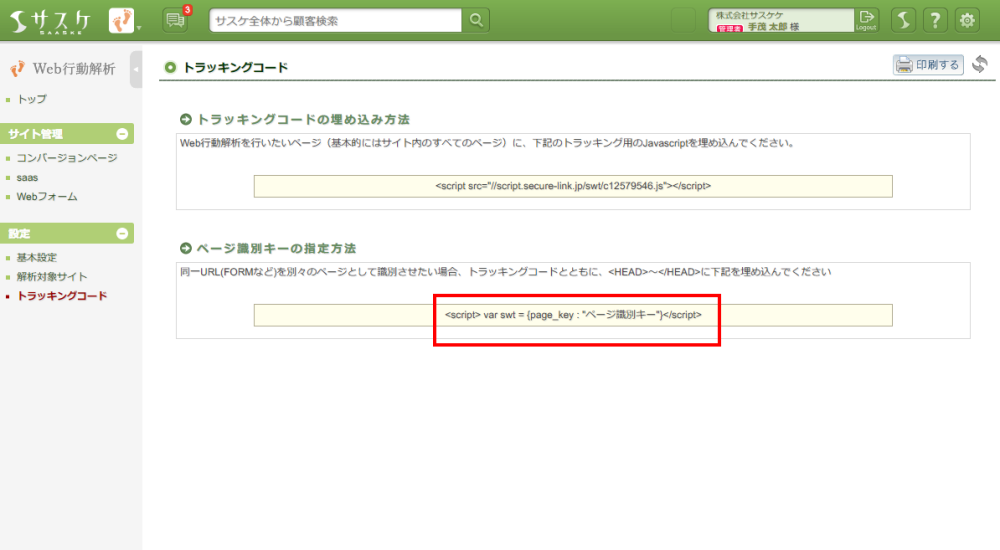
Task: Collapse the 設定 sidebar section
Action: pos(122,233)
